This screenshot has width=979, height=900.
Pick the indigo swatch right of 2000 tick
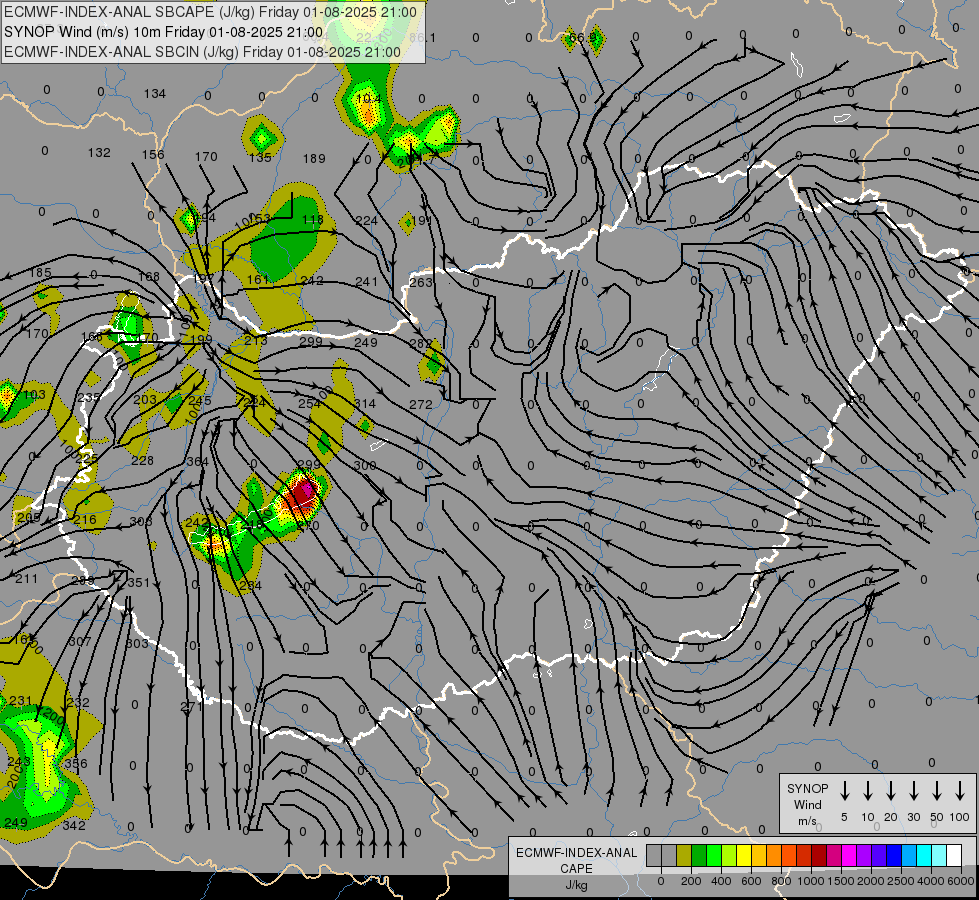(x=880, y=855)
